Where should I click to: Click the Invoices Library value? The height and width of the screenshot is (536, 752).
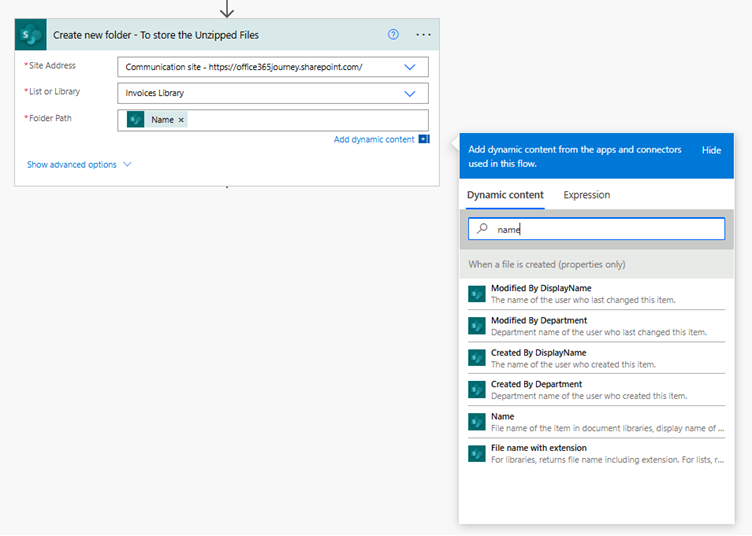tap(154, 93)
